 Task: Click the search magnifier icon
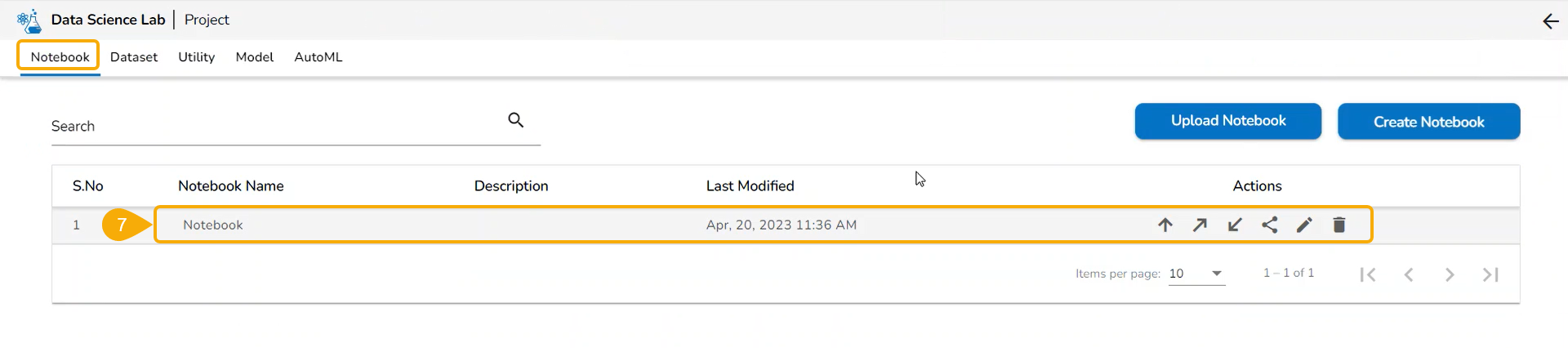[x=515, y=120]
